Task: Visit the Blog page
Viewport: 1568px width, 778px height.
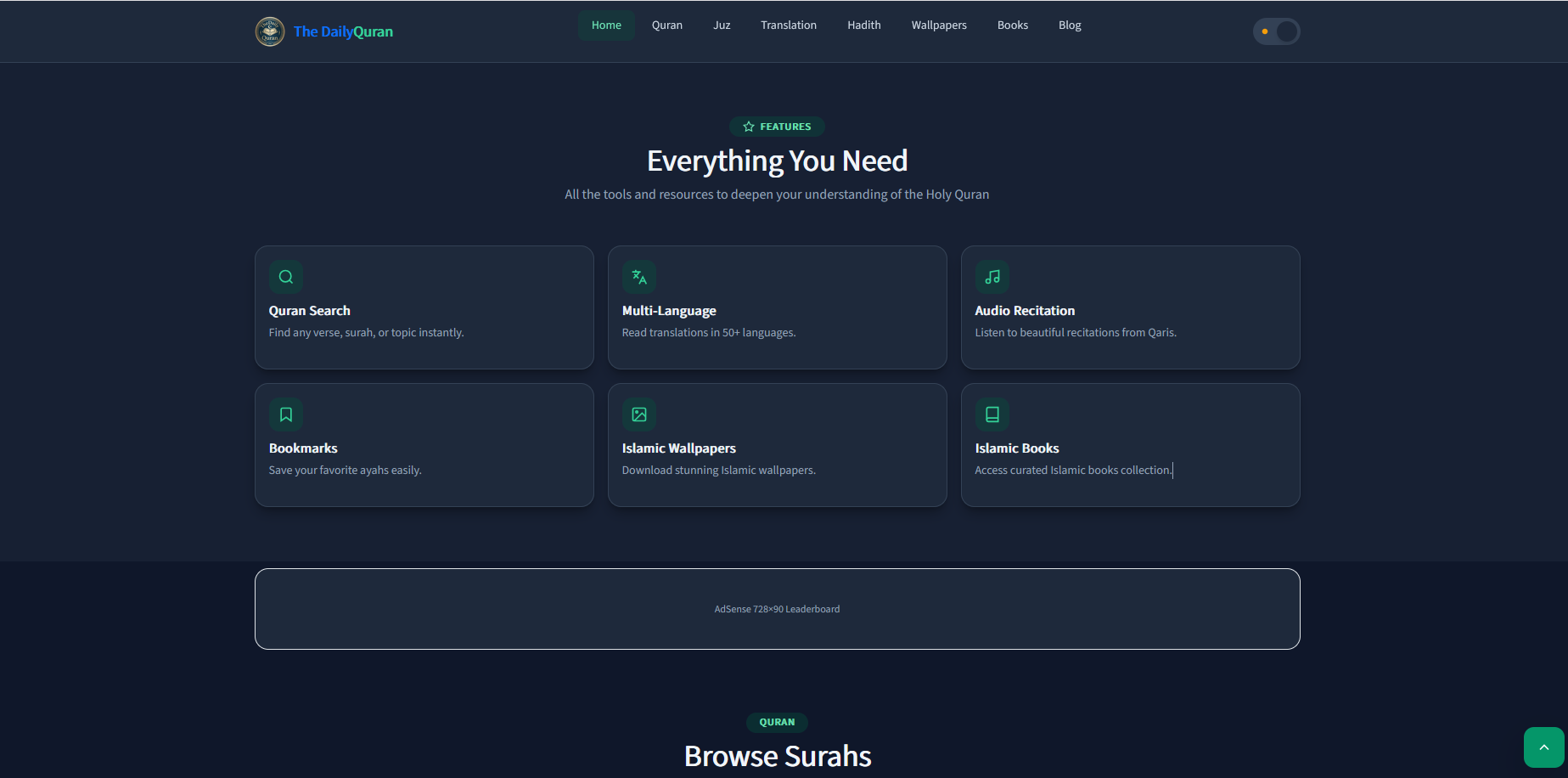Action: 1070,25
